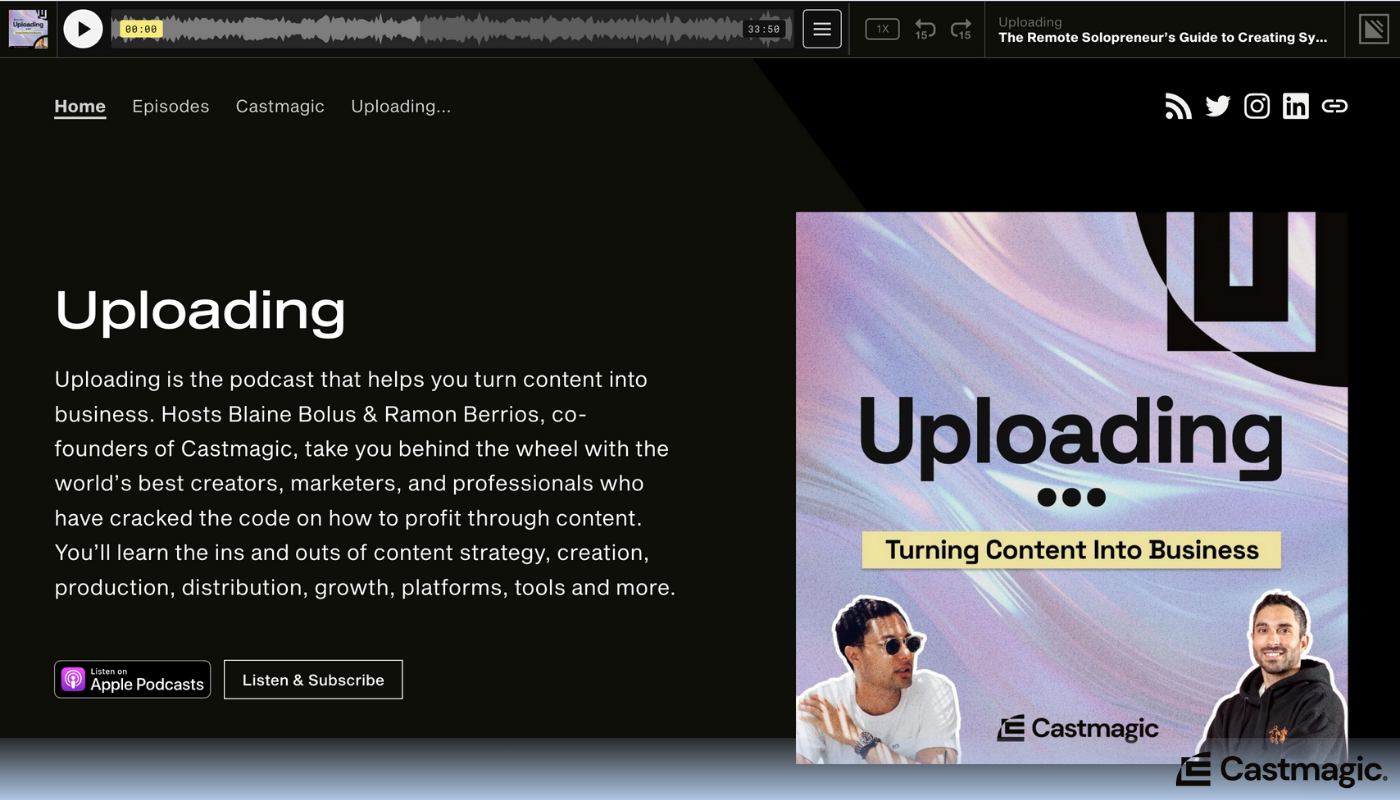Click the small podcast cover in player bar

[x=28, y=29]
